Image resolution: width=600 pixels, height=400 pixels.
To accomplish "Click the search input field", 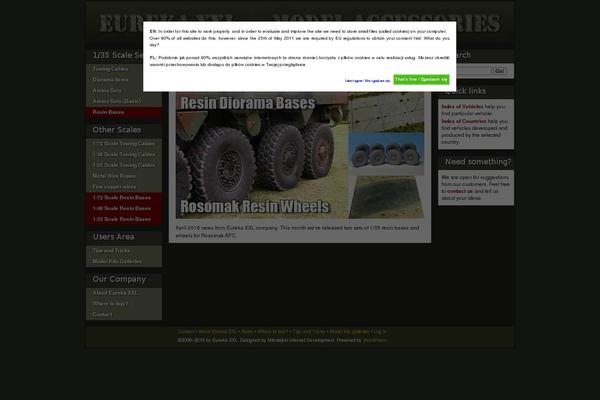I will point(473,71).
